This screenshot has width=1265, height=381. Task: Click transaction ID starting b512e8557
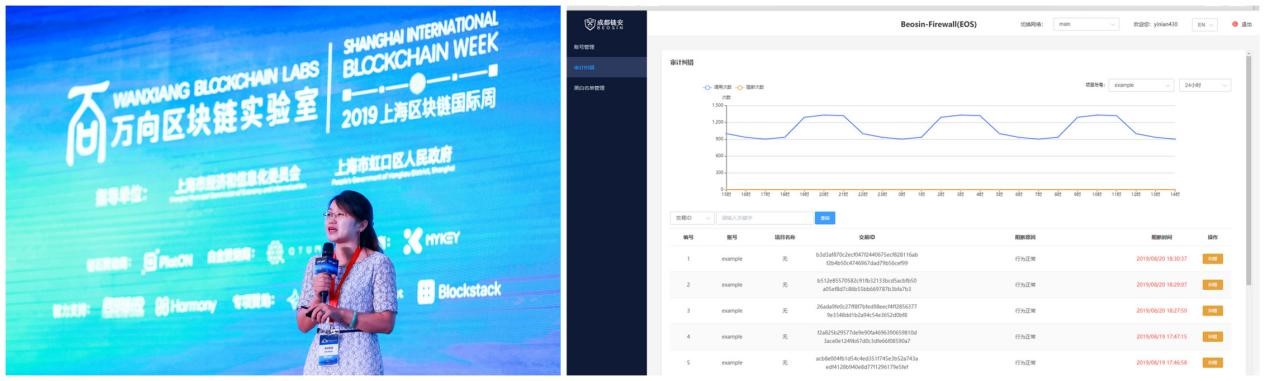[x=867, y=284]
